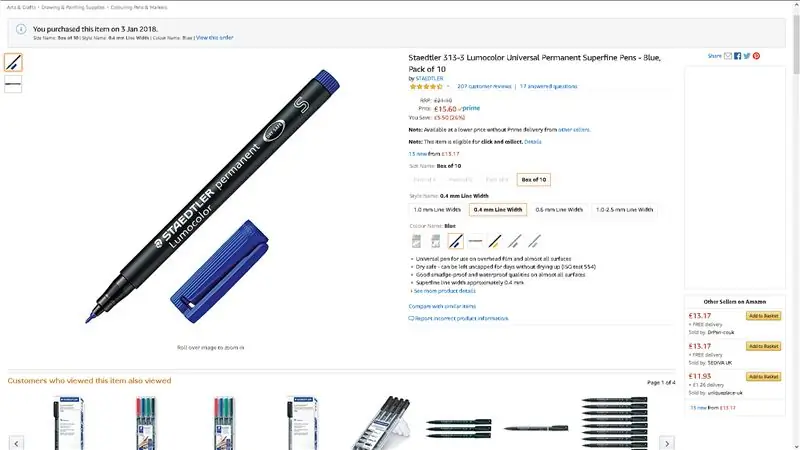The height and width of the screenshot is (450, 800).
Task: Share on Facebook icon
Action: coord(737,56)
